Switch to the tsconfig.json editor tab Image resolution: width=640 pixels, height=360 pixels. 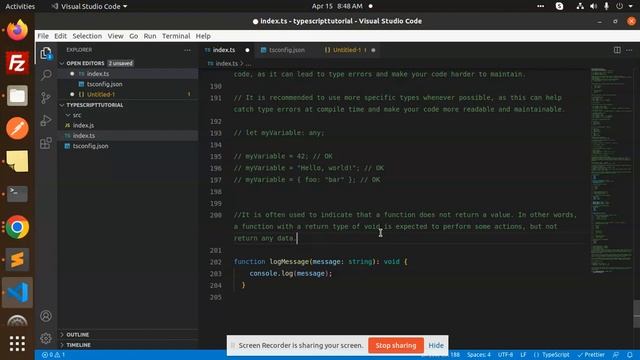(x=287, y=50)
